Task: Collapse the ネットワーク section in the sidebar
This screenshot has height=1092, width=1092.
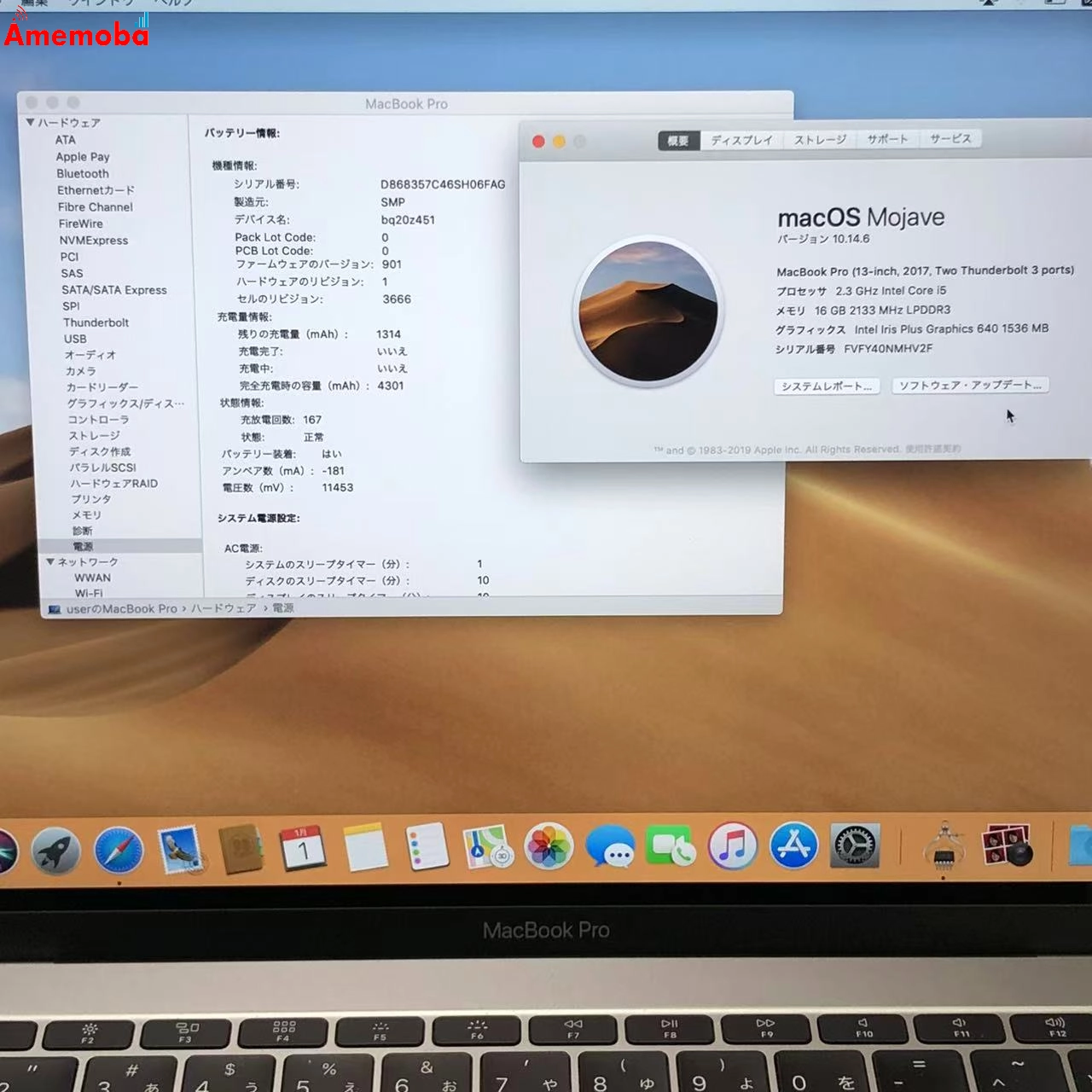Action: [49, 561]
